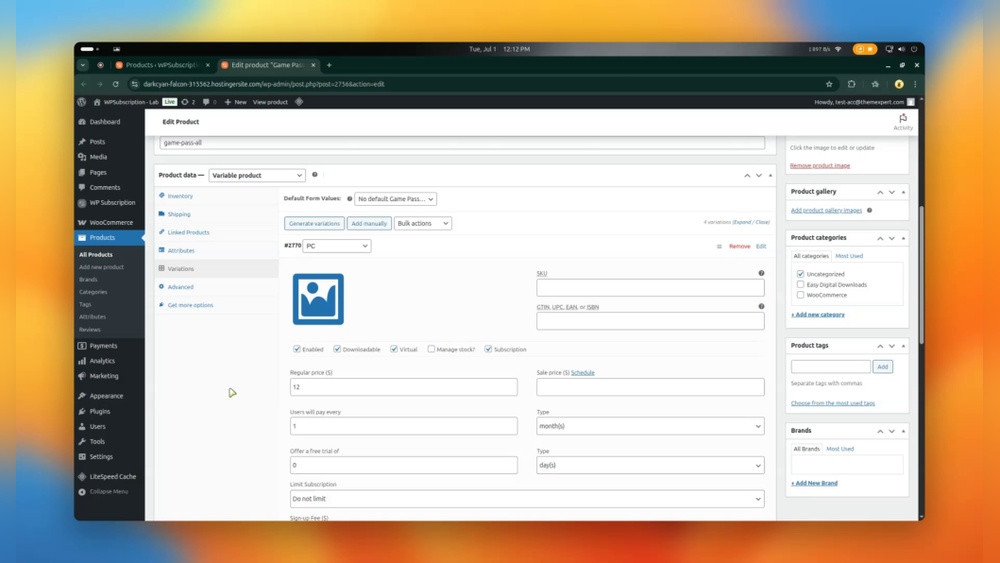Image resolution: width=1000 pixels, height=563 pixels.
Task: Open Settings in the sidebar
Action: pyautogui.click(x=101, y=457)
